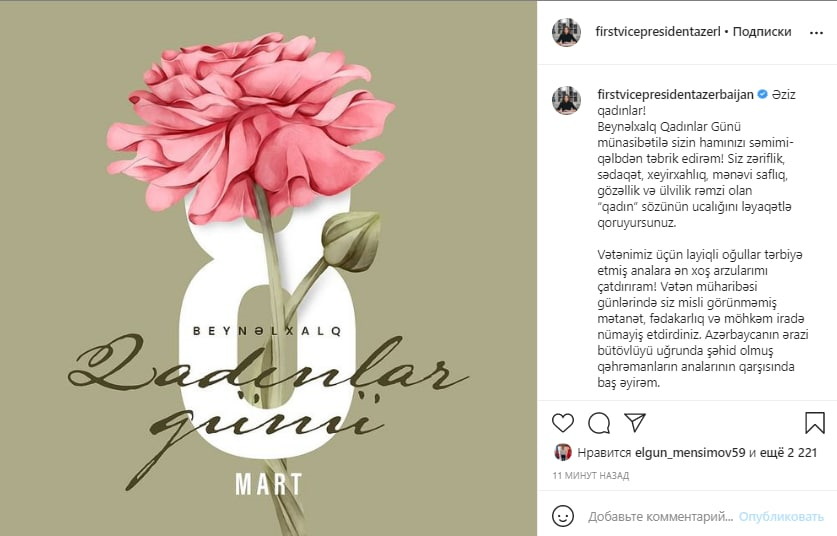Share the post with the paper plane icon

coord(635,422)
